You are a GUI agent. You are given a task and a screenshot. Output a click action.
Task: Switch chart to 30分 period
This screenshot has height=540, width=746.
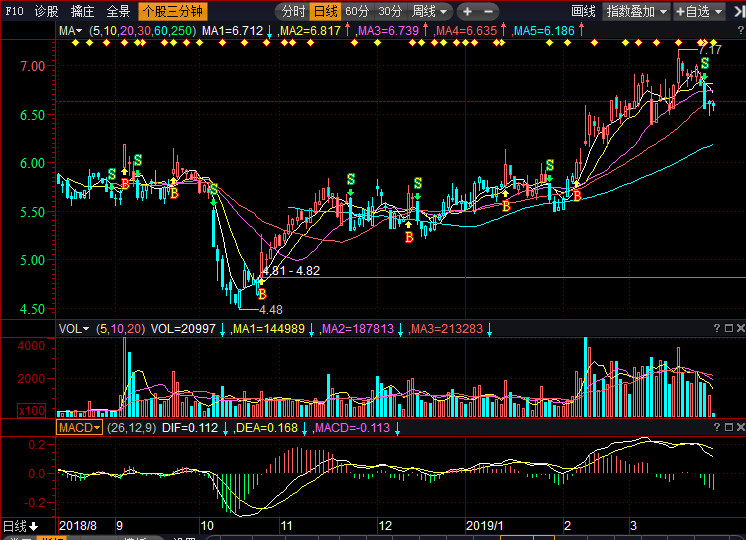pos(390,12)
